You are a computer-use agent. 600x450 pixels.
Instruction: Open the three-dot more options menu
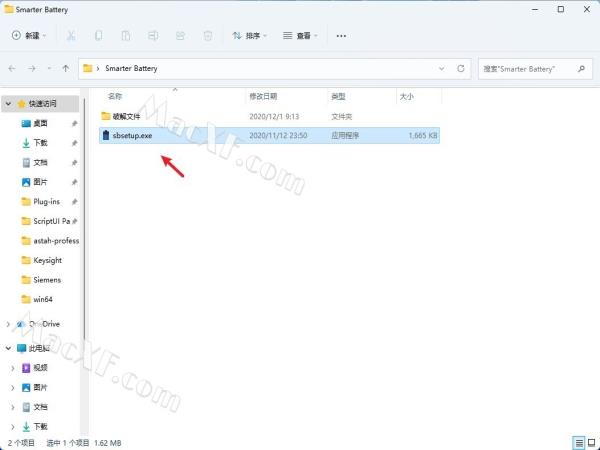point(341,36)
